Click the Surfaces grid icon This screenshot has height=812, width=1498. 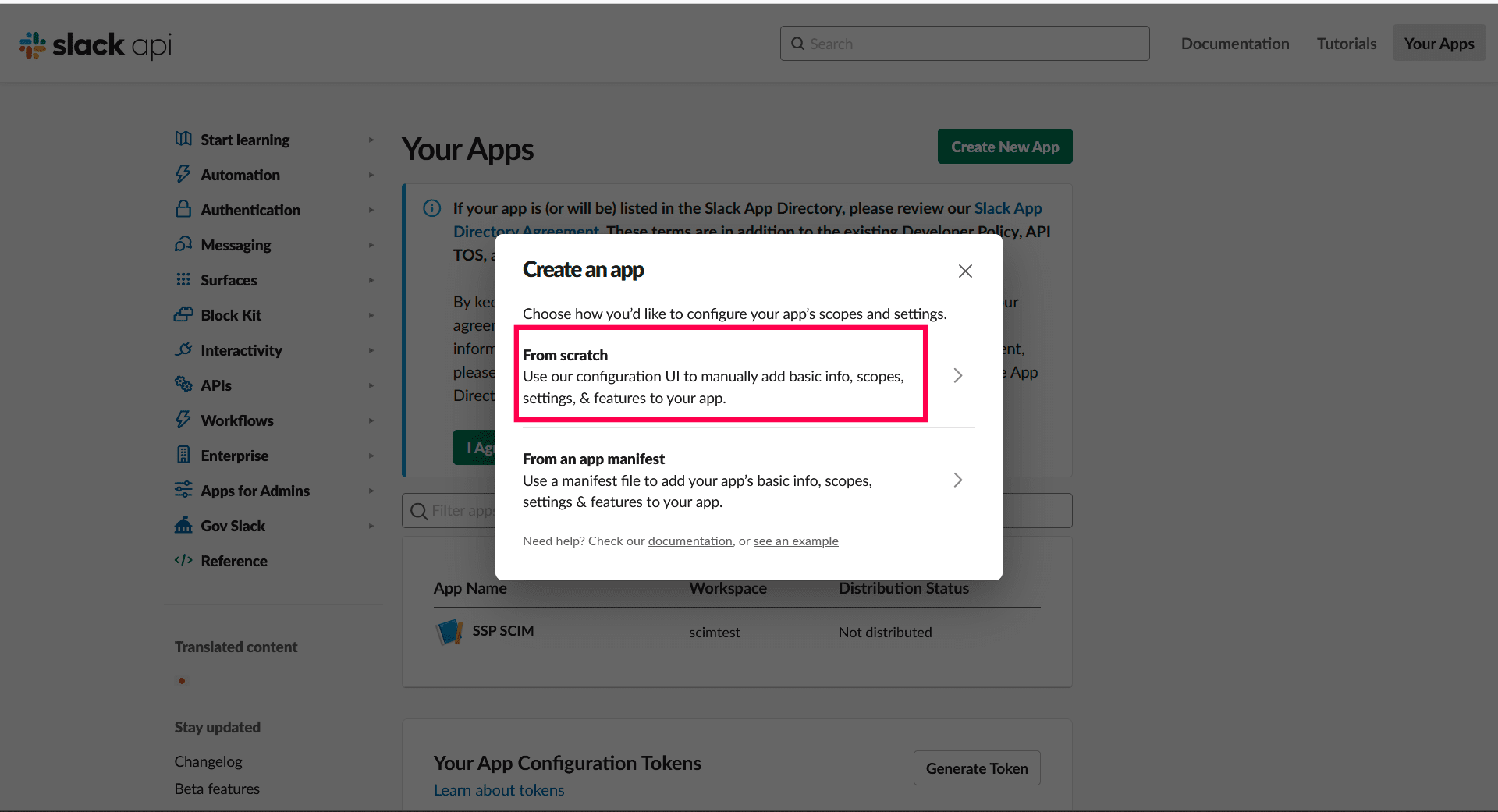[x=183, y=279]
